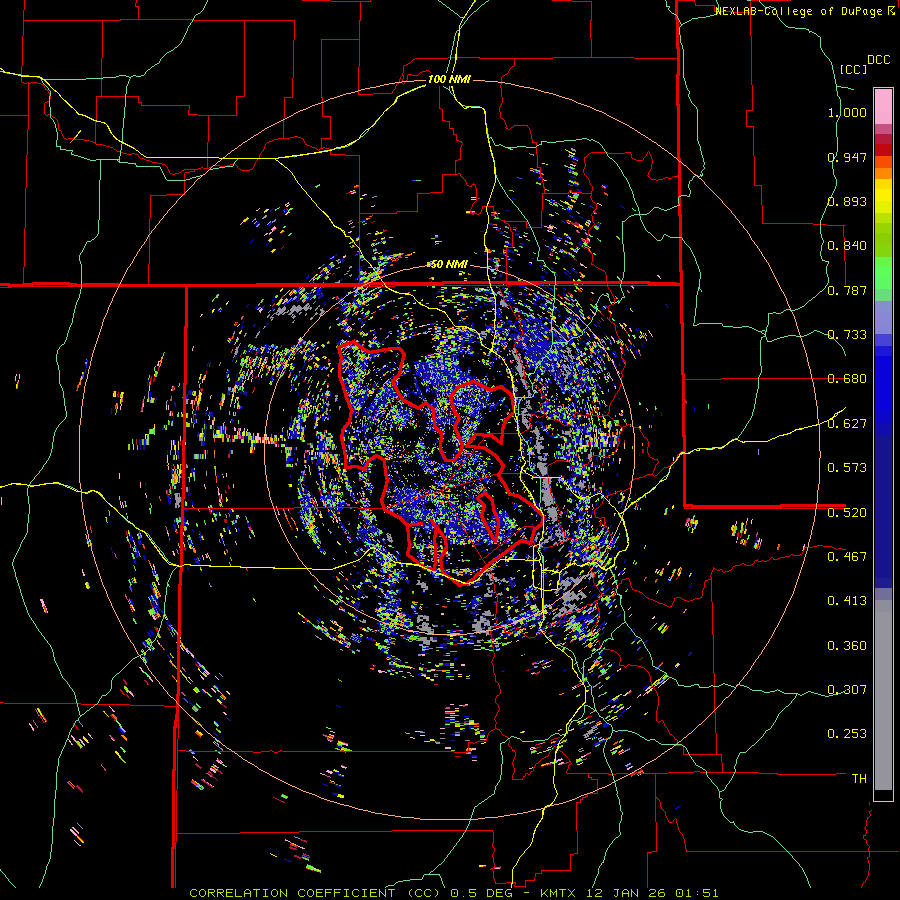Click the 100 NMI range ring label
Screen dimensions: 900x900
pyautogui.click(x=449, y=79)
